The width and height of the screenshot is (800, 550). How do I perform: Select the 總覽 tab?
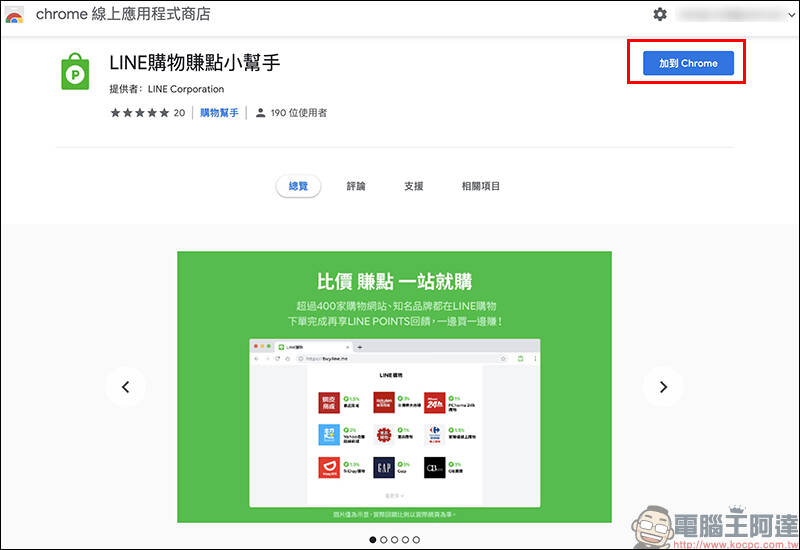(298, 186)
